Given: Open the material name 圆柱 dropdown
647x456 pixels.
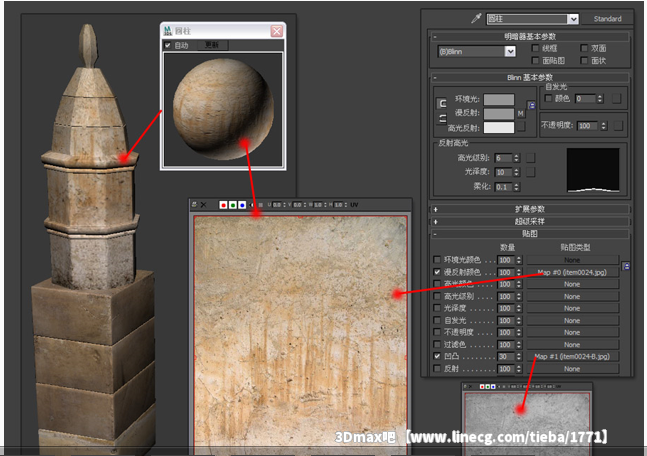Looking at the screenshot, I should (573, 18).
